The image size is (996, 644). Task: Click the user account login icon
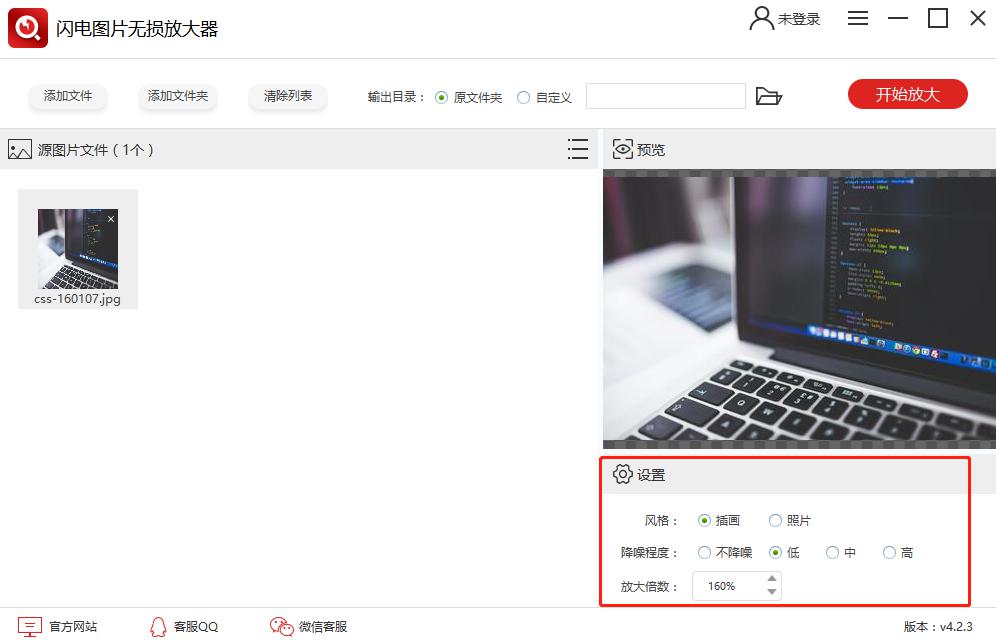tap(762, 18)
